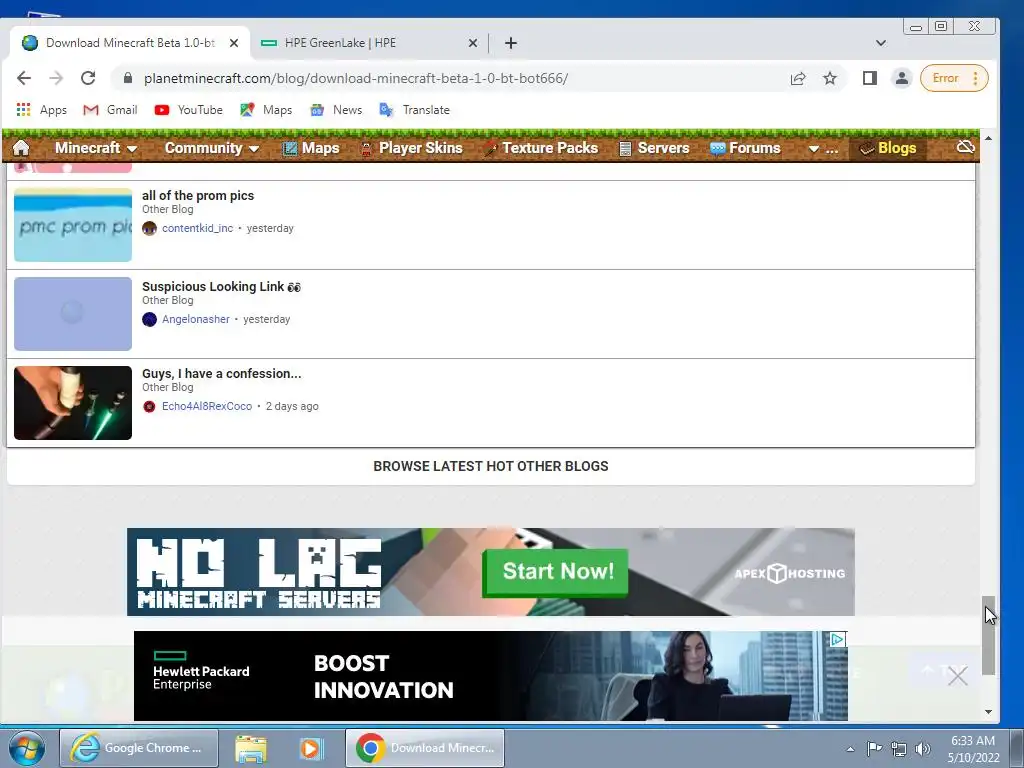Click the volume speaker tray icon
Image resolution: width=1024 pixels, height=768 pixels.
click(x=923, y=749)
